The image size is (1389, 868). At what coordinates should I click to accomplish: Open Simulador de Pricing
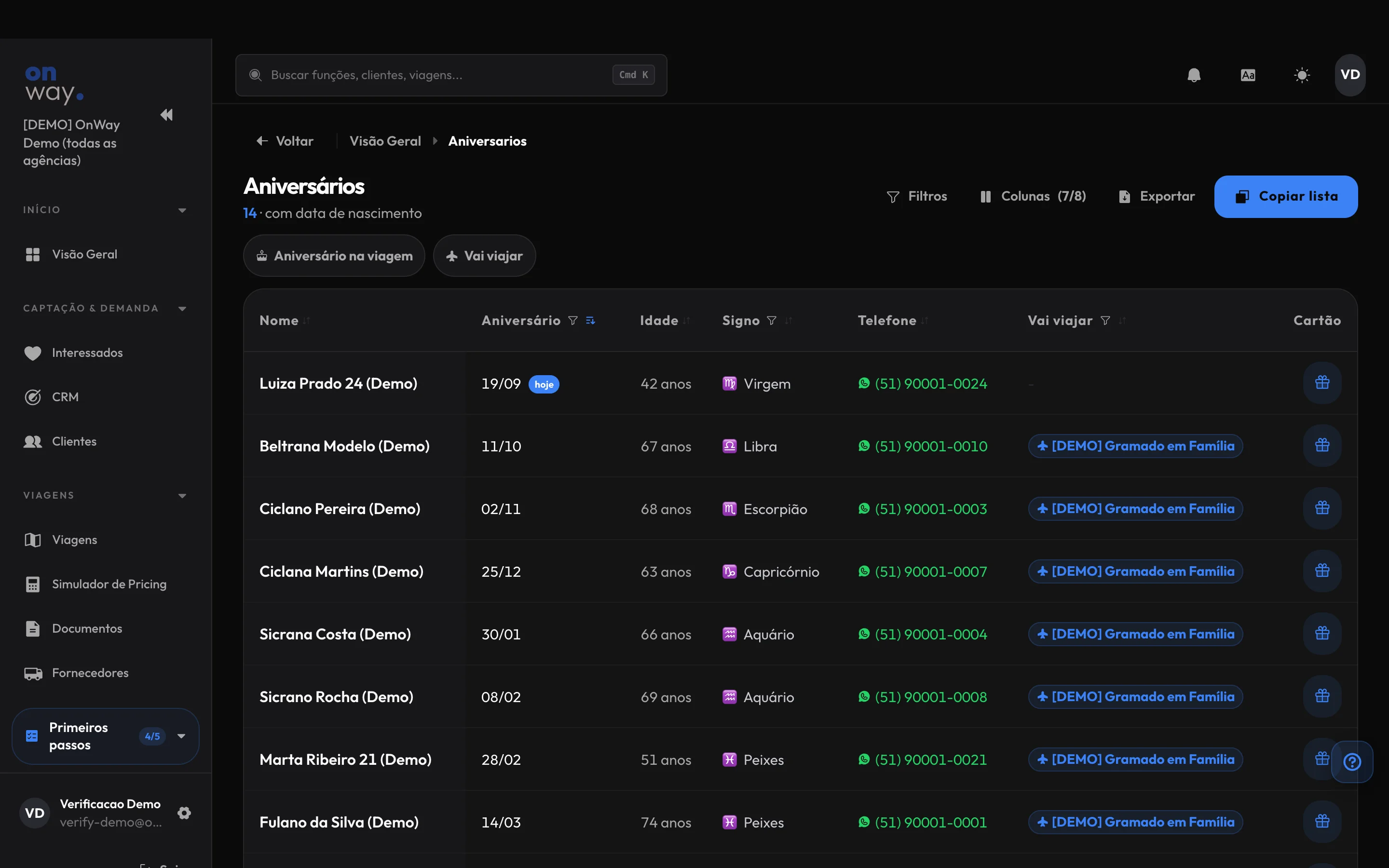tap(106, 584)
